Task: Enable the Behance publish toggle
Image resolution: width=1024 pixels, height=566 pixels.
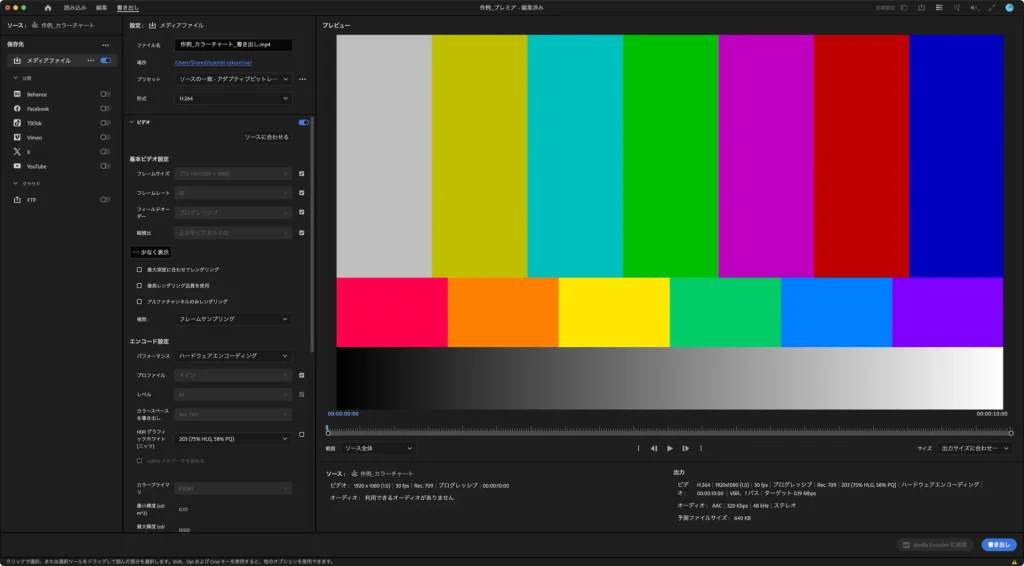Action: coord(105,94)
